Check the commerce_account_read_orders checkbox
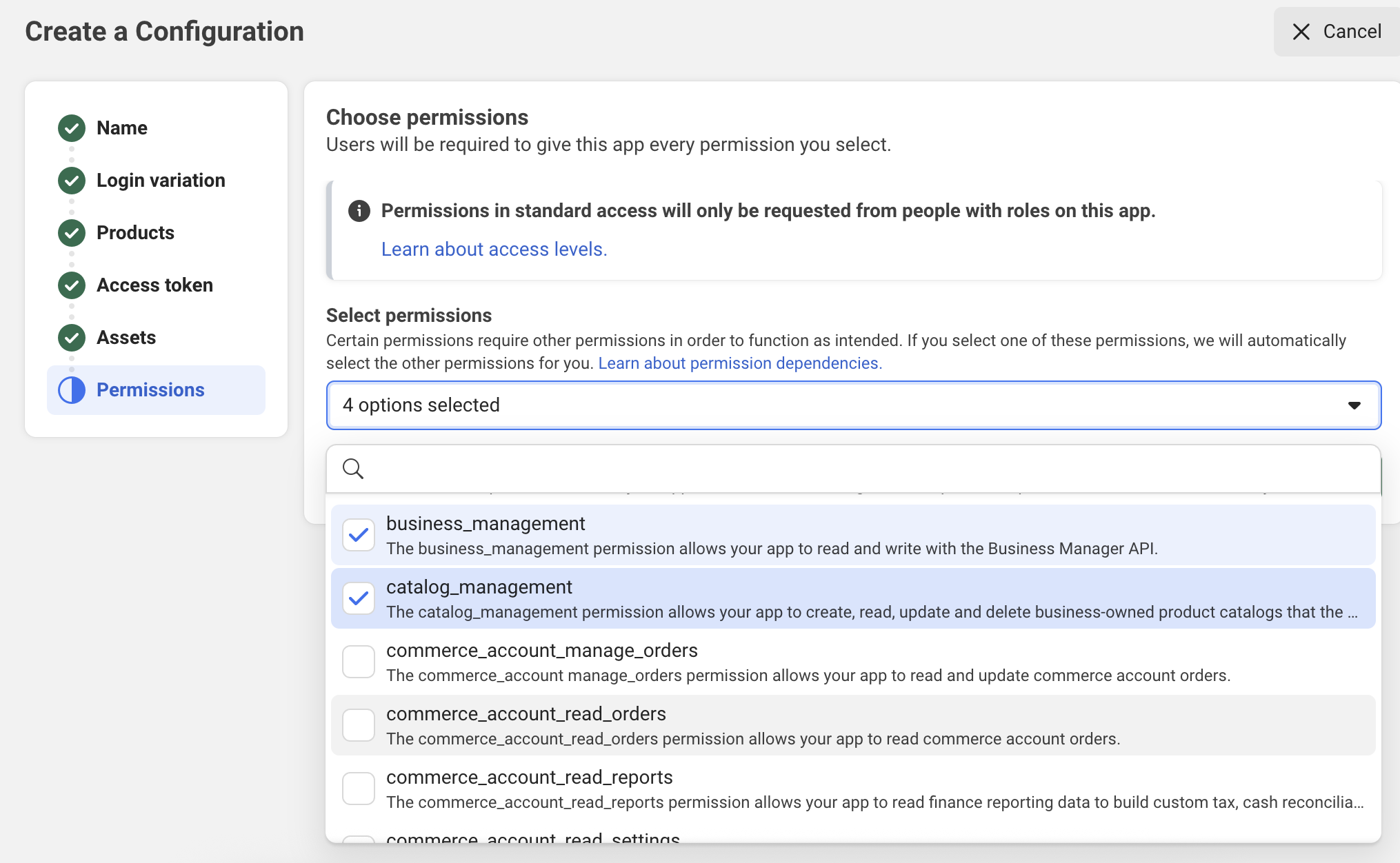Screen dimensions: 1400x863 [x=359, y=725]
